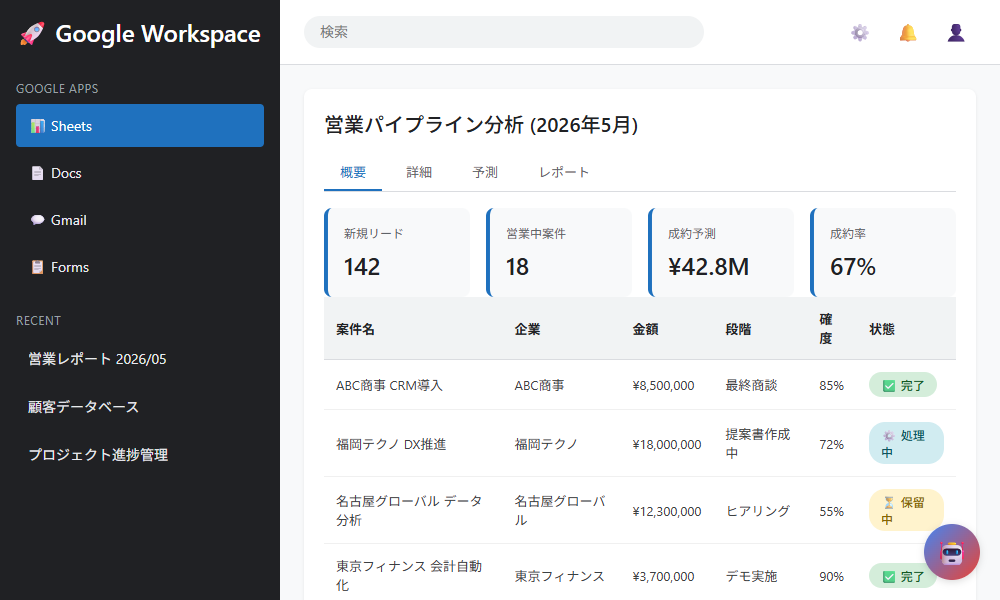Switch to the 概要 tab
The image size is (1000, 600).
[x=353, y=172]
